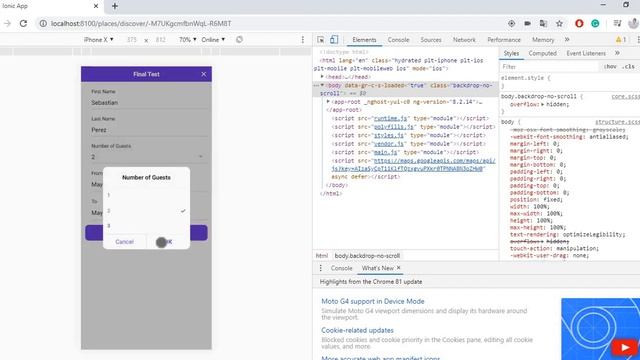Open the Memory tab
Image resolution: width=640 pixels, height=360 pixels.
[x=543, y=40]
